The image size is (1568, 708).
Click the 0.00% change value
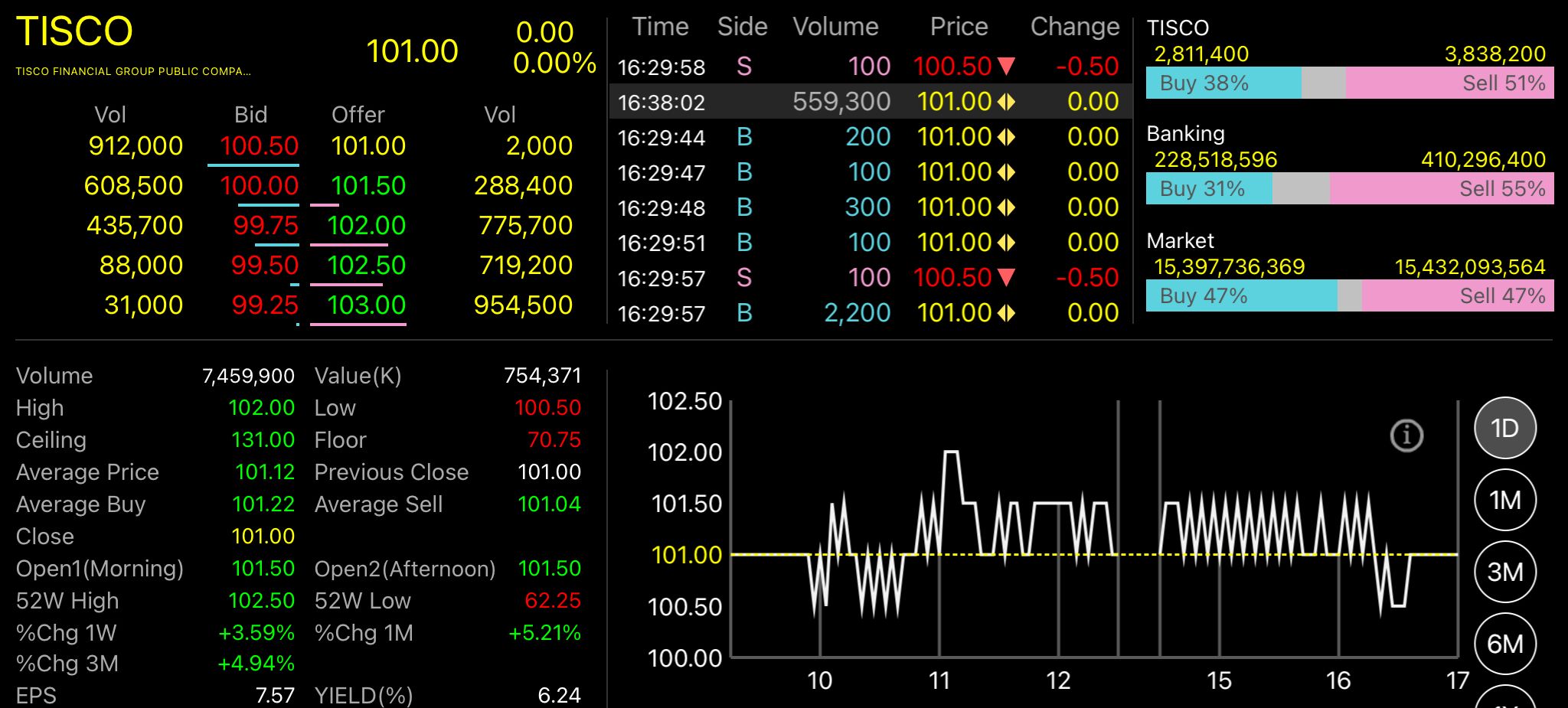click(554, 63)
